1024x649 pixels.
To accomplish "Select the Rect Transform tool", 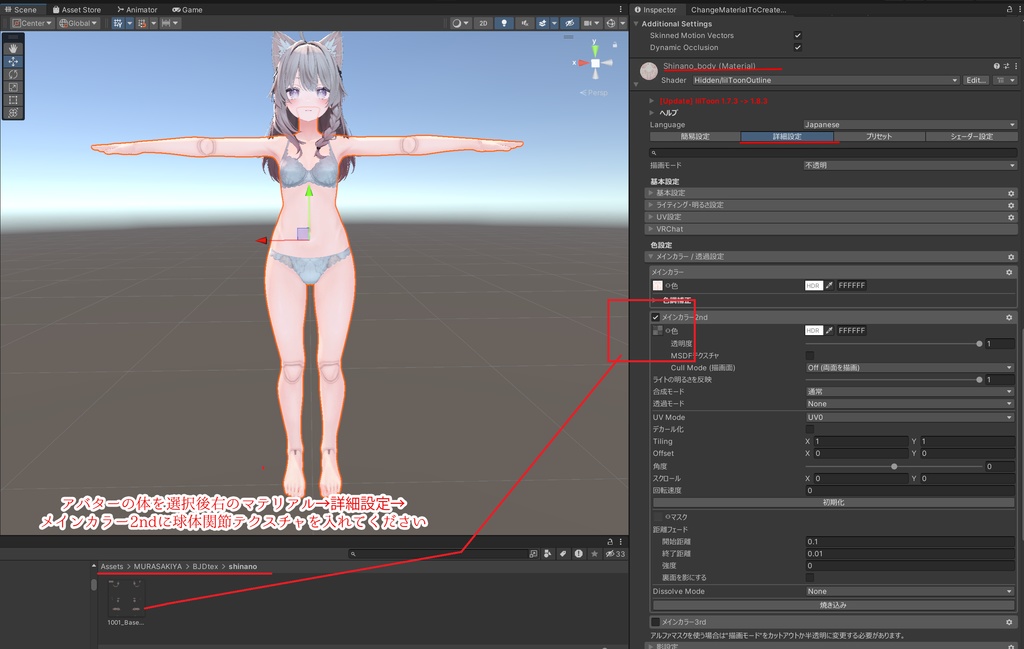I will 13,100.
